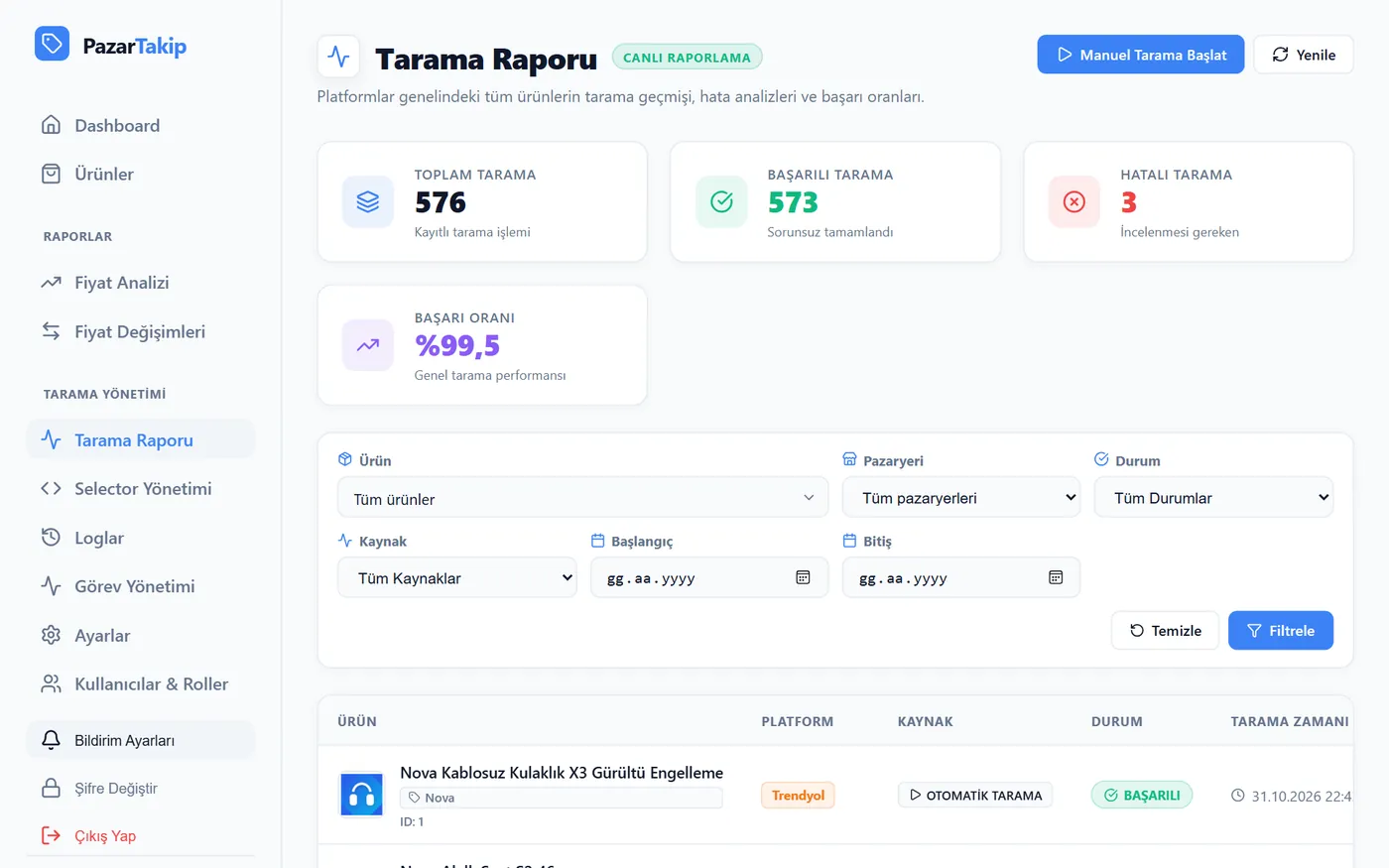Click product name Nova Kablosuz Kulaklık X3
1389x868 pixels.
pyautogui.click(x=562, y=773)
